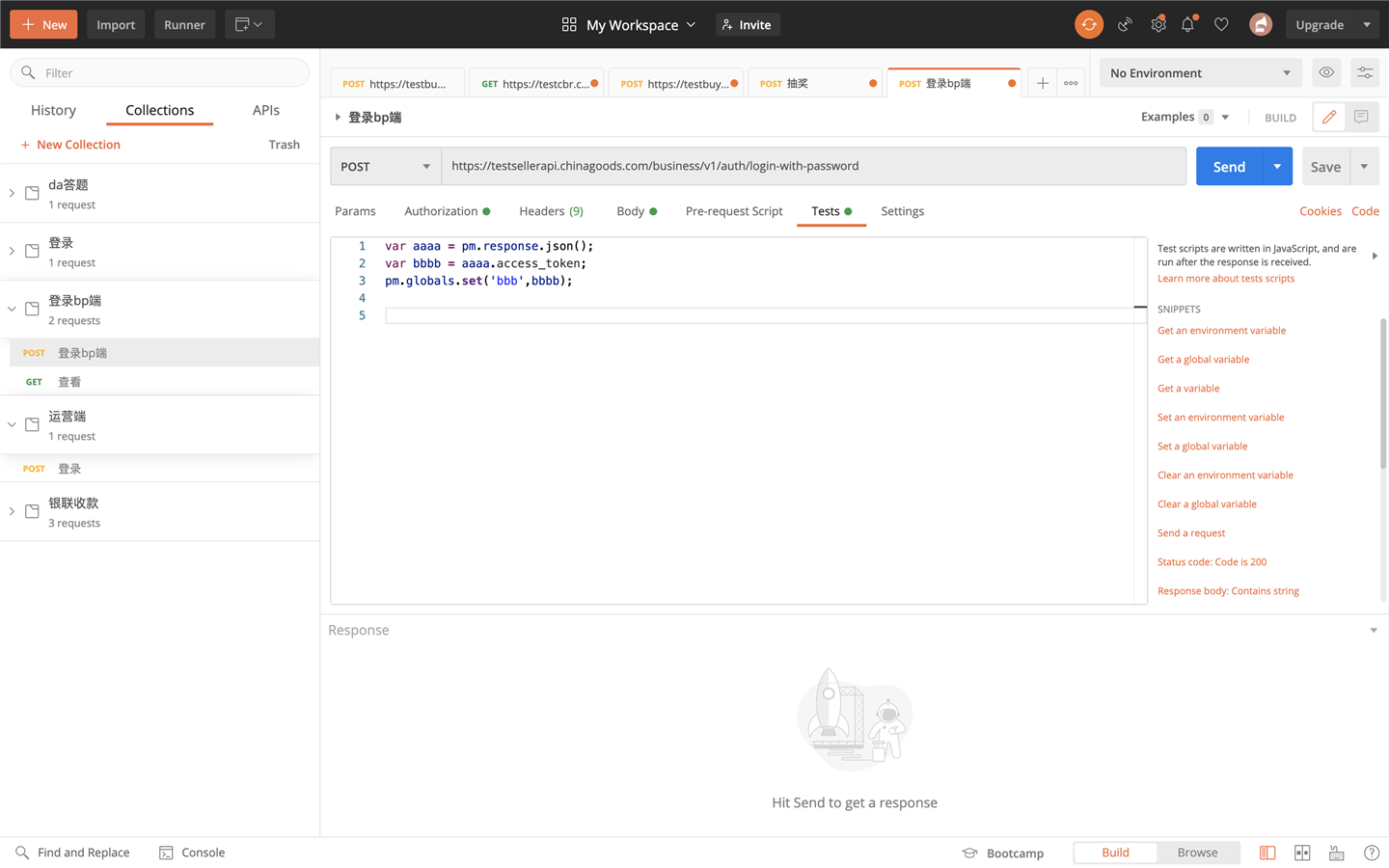Open the help question mark icon

coord(1371,853)
